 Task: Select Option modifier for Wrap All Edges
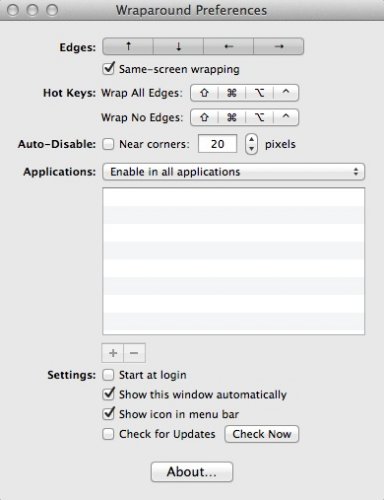[259, 93]
